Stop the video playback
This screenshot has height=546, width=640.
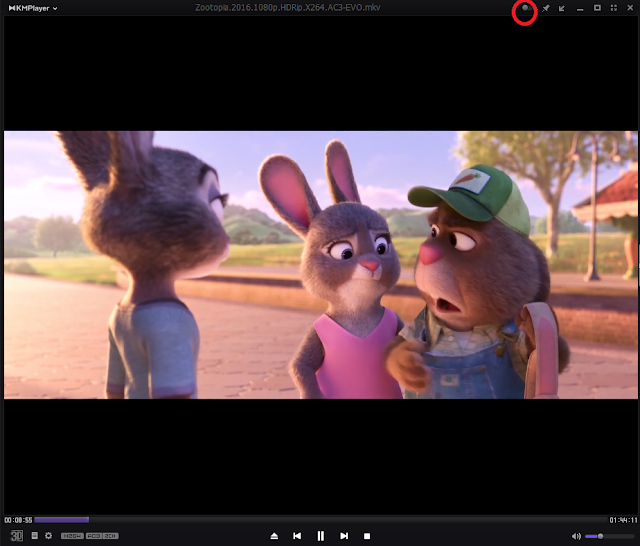[367, 536]
